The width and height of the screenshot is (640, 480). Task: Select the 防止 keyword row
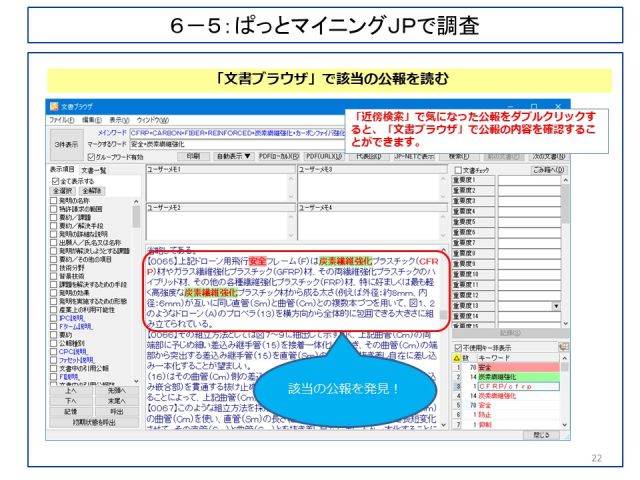point(506,415)
